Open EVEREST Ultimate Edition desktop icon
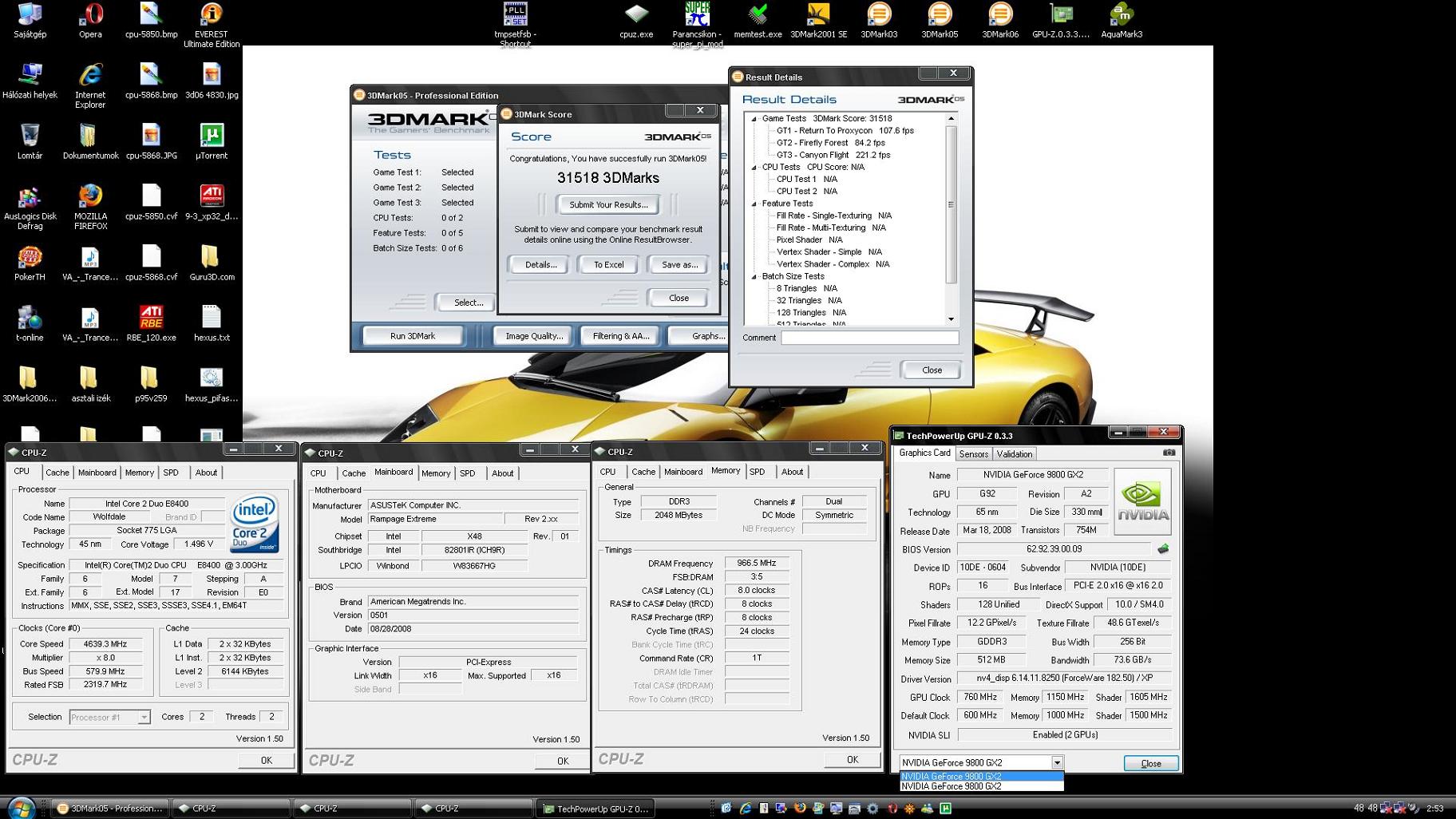The image size is (1456, 819). point(212,24)
